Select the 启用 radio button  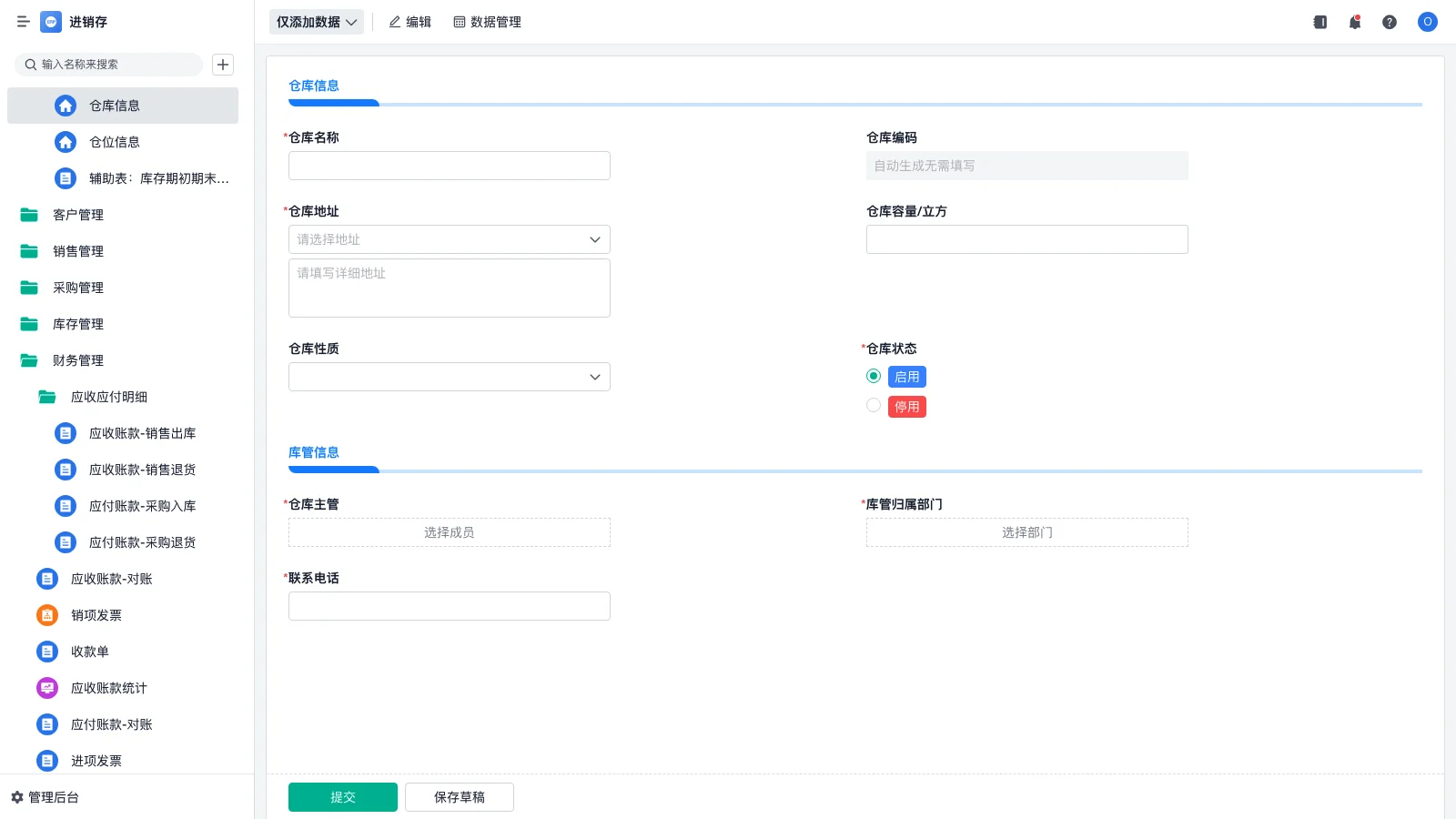[874, 376]
